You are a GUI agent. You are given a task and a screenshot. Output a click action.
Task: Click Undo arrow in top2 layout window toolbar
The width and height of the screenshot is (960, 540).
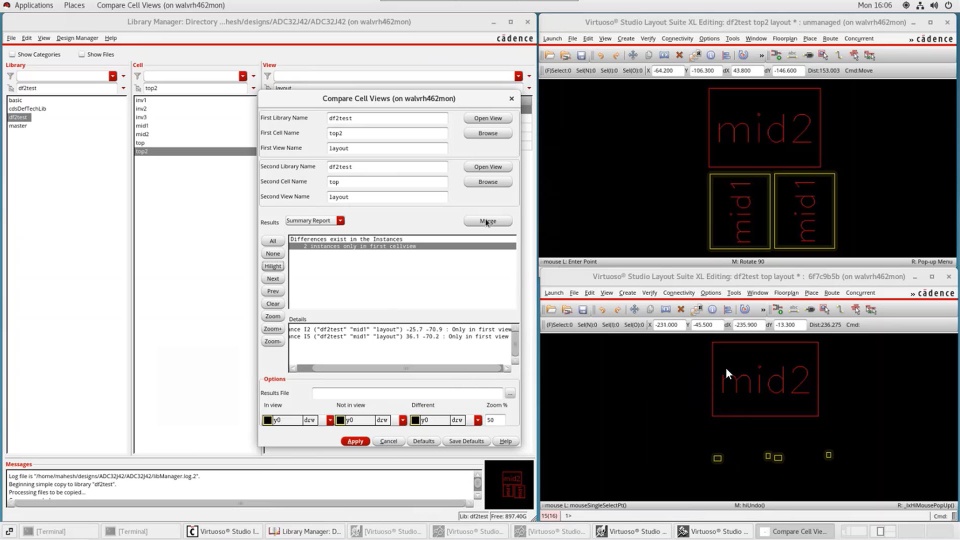601,55
